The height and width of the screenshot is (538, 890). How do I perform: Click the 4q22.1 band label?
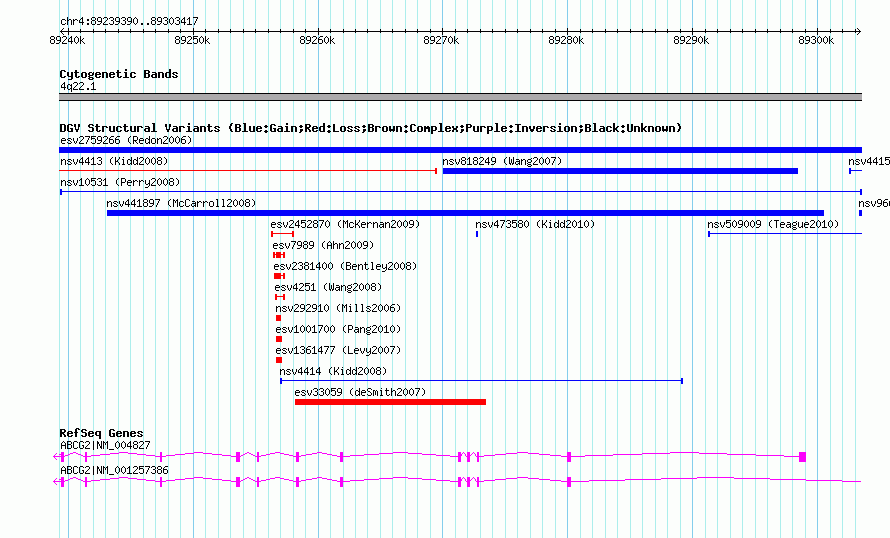(x=78, y=86)
